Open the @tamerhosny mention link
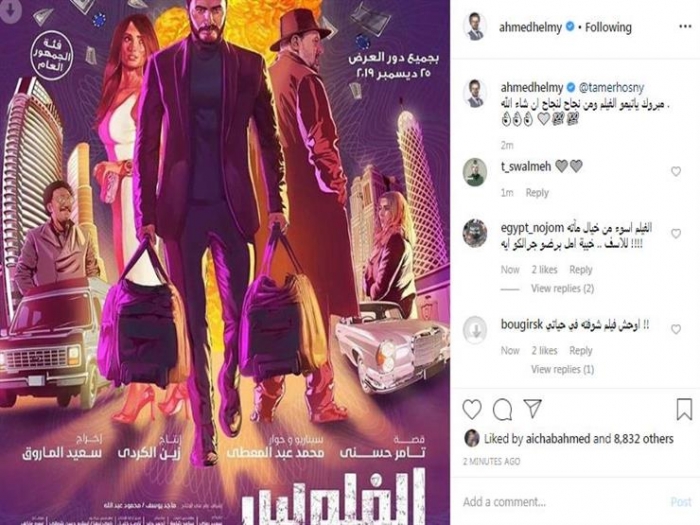This screenshot has width=700, height=525. coord(612,87)
